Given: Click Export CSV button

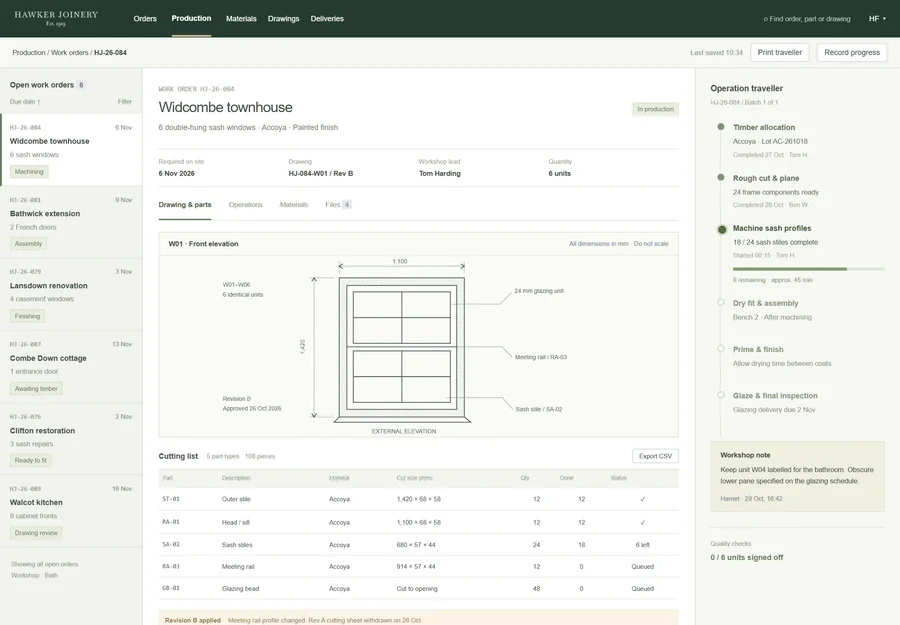Looking at the screenshot, I should 655,456.
